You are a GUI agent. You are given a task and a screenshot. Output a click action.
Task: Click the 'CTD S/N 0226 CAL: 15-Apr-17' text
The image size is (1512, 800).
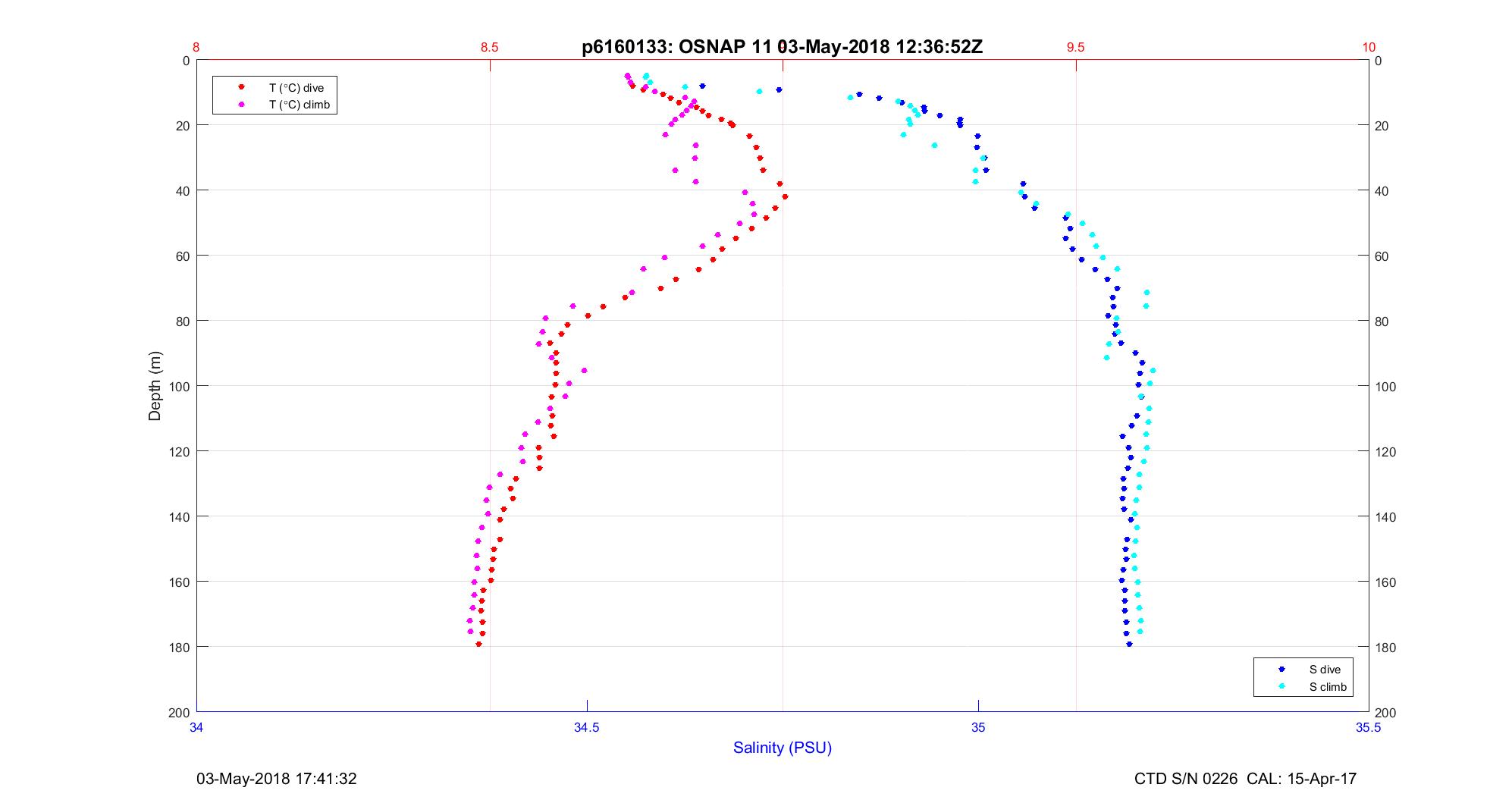1245,779
